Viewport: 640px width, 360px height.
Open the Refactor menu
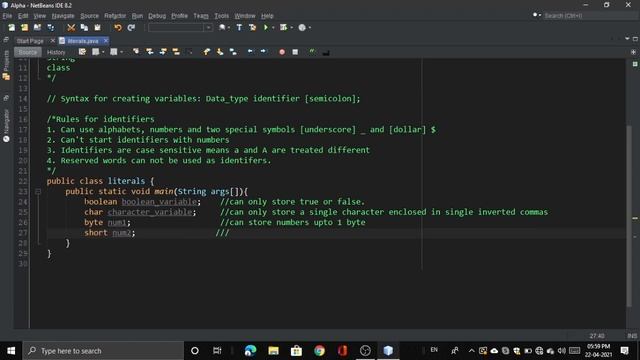tap(115, 16)
